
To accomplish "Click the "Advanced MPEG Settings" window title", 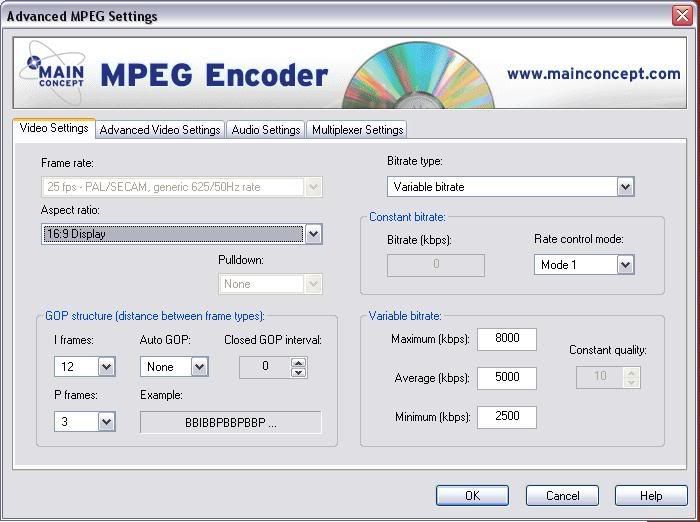I will 82,16.
